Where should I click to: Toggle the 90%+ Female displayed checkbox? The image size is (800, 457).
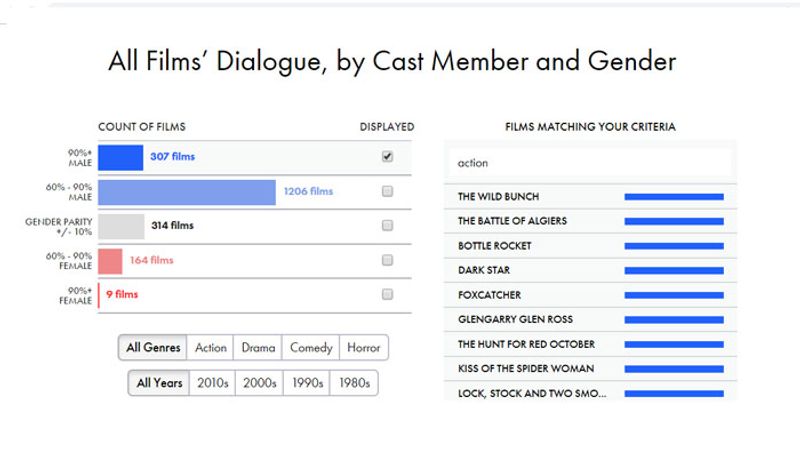387,294
